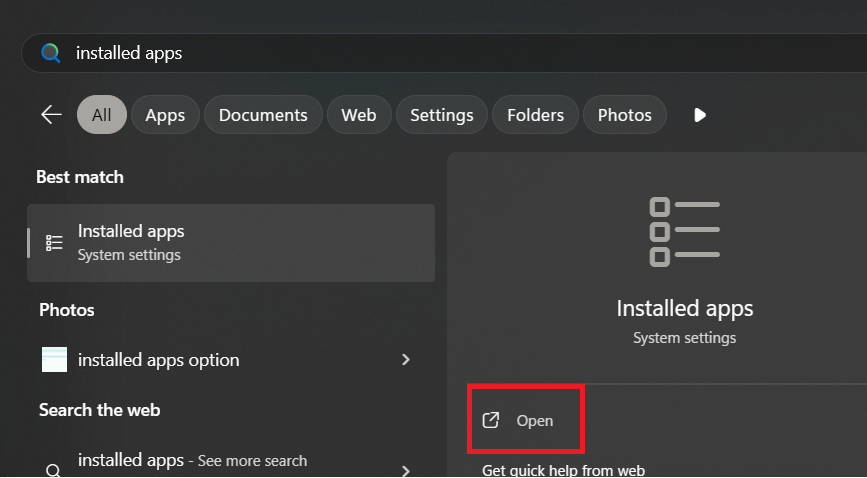This screenshot has width=867, height=478.
Task: Click the "installed apps option" photo thumbnail
Action: pos(54,360)
